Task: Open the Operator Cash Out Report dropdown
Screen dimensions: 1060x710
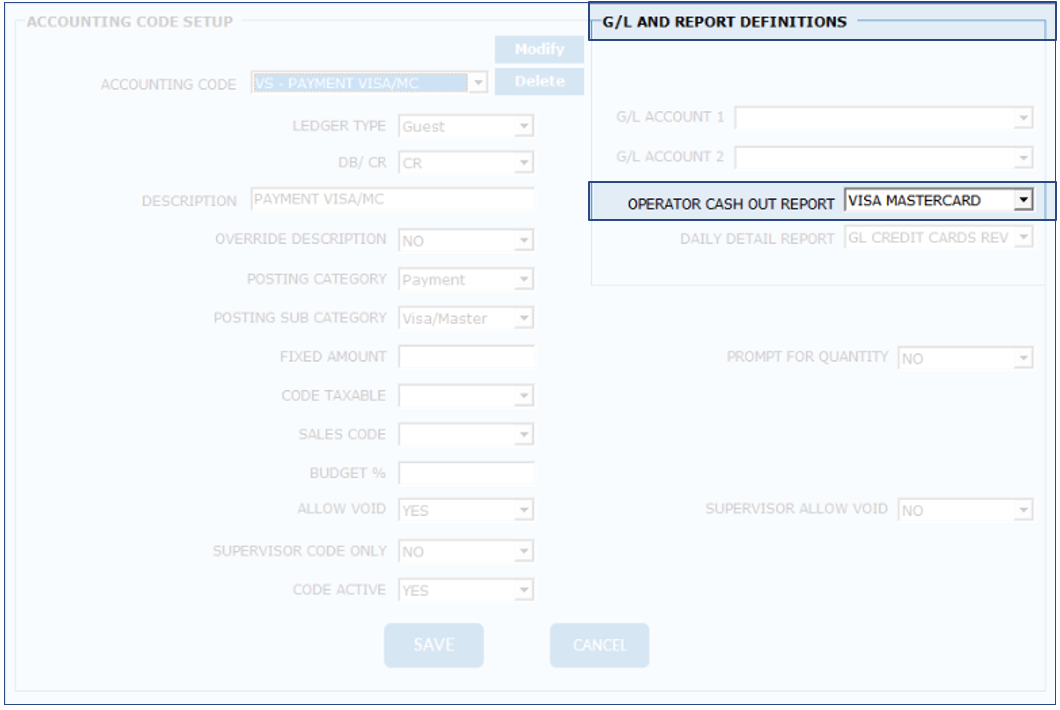Action: coord(1021,200)
